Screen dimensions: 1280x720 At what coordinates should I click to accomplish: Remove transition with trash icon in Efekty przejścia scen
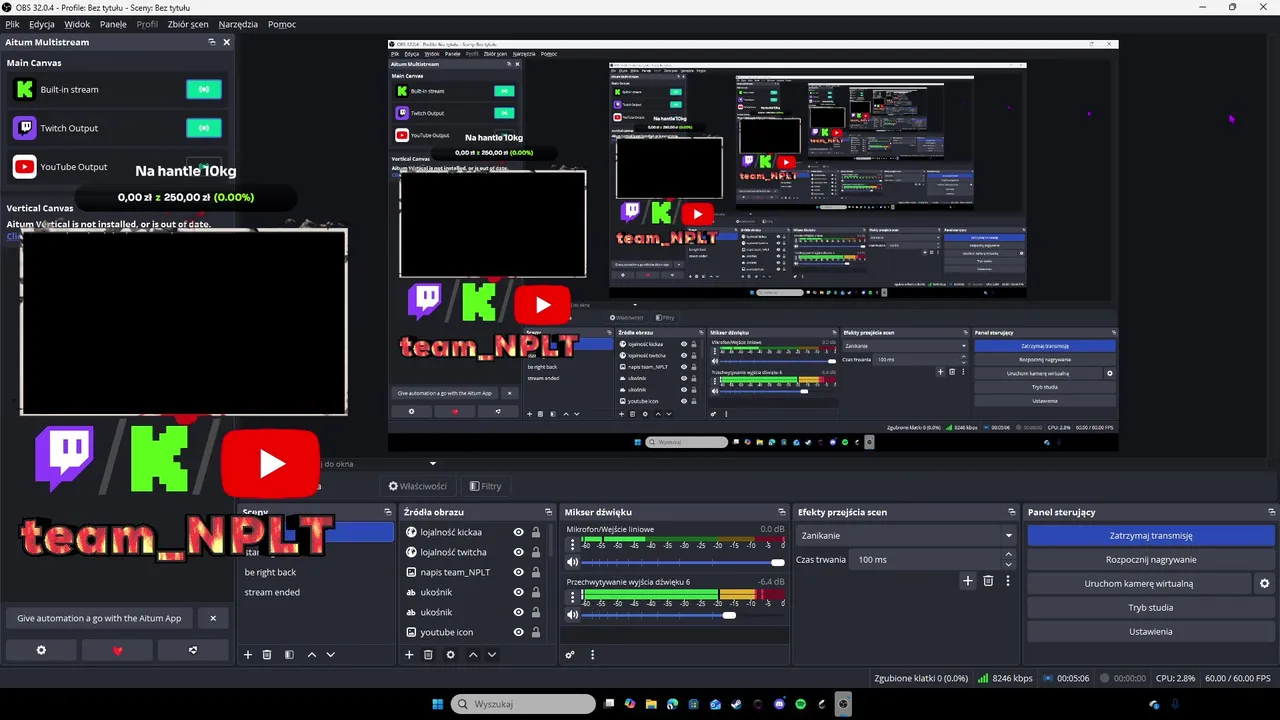click(x=988, y=581)
